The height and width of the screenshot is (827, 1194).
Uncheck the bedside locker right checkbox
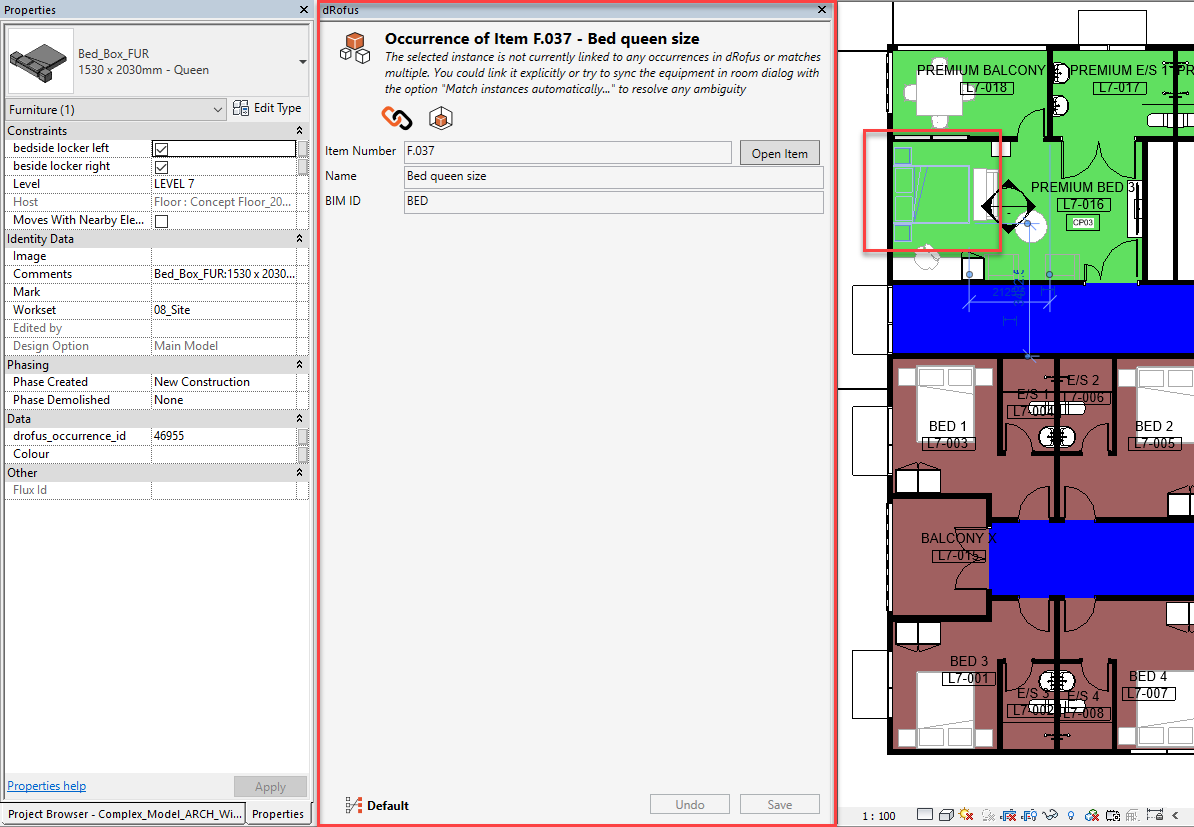point(161,167)
